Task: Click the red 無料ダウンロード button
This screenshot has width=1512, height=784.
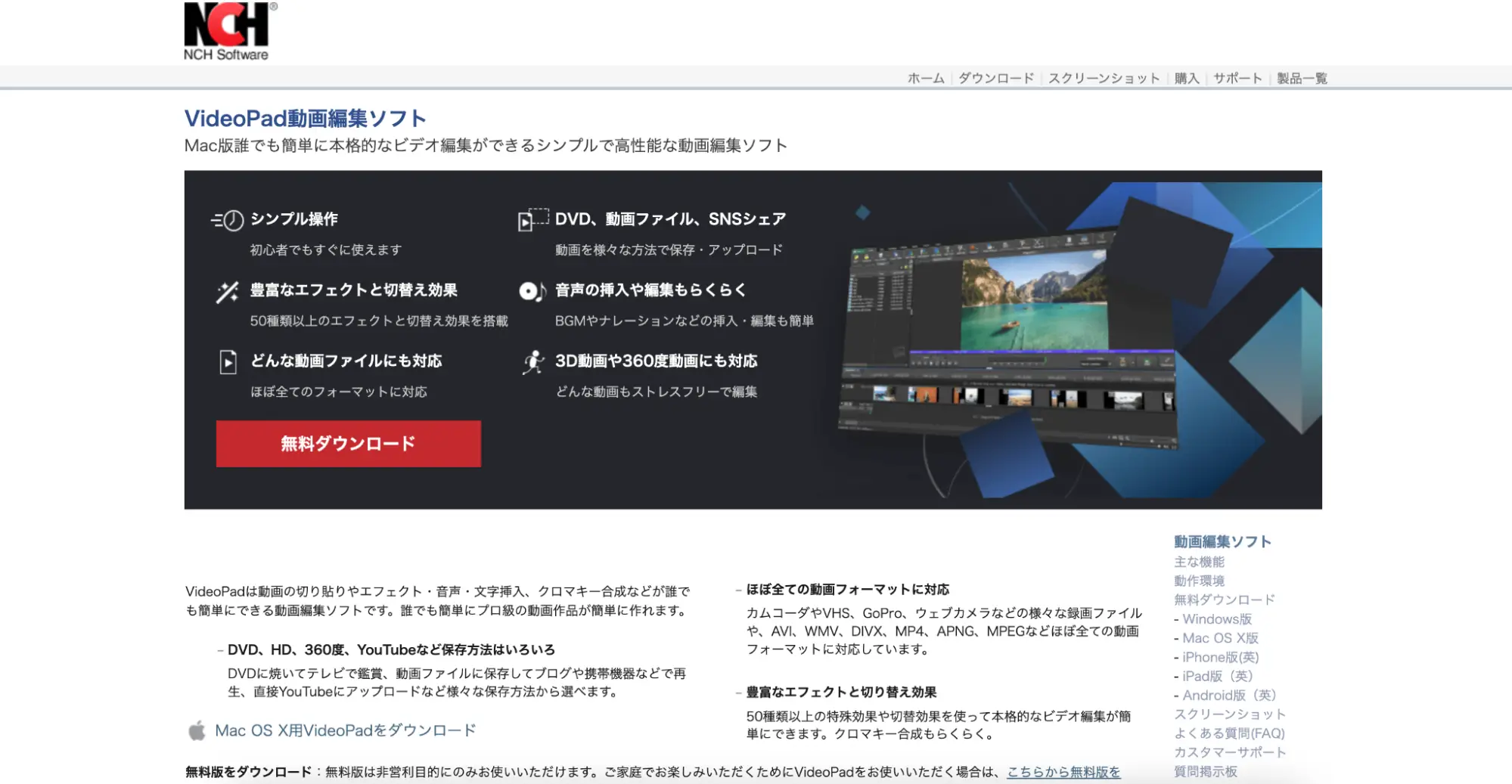Action: click(x=348, y=444)
